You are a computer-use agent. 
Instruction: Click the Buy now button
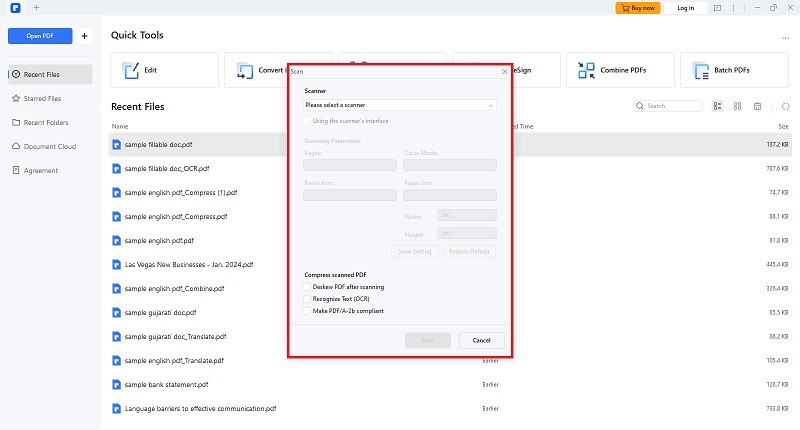638,8
